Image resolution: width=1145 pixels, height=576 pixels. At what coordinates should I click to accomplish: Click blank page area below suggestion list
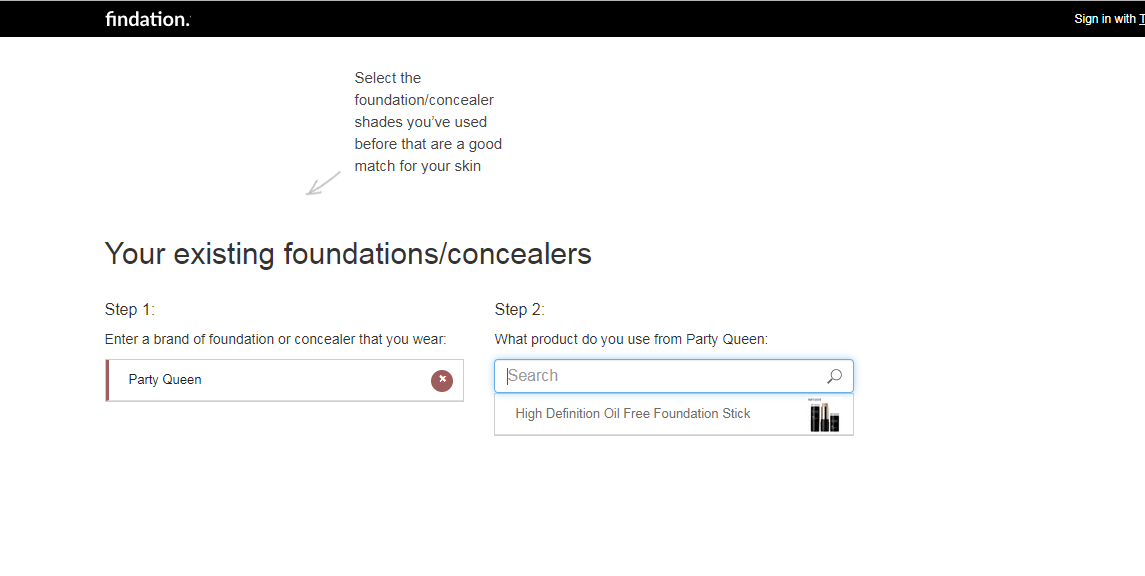pyautogui.click(x=673, y=504)
